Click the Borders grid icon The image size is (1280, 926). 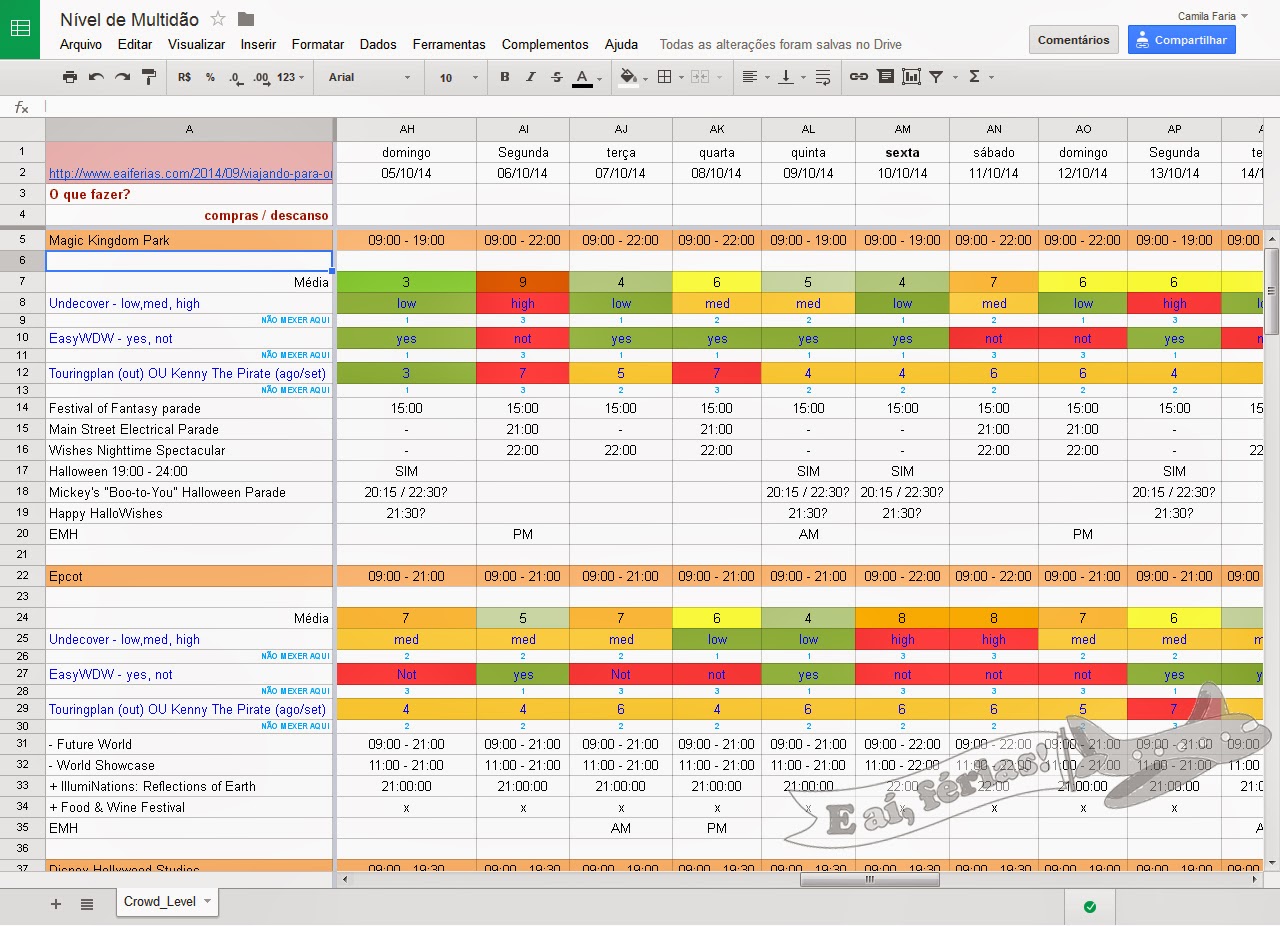tap(664, 77)
